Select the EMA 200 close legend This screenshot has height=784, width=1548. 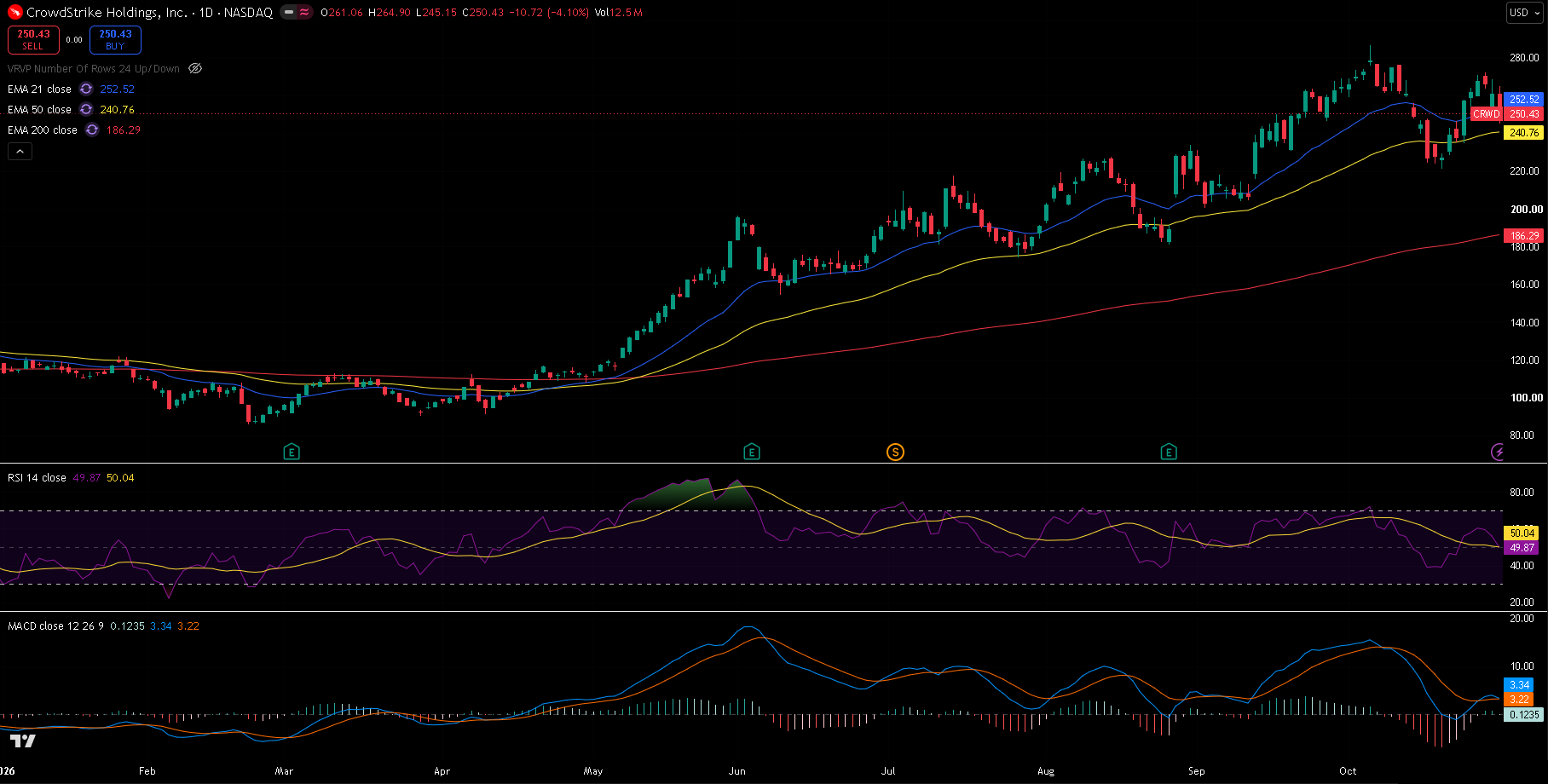point(43,130)
